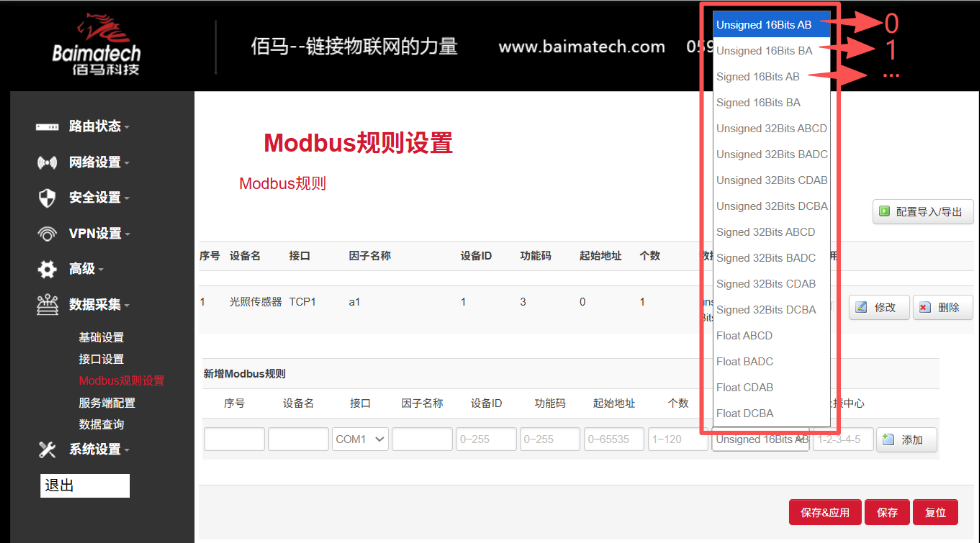Viewport: 980px width, 543px height.
Task: Click the network settings antenna icon
Action: 47,162
